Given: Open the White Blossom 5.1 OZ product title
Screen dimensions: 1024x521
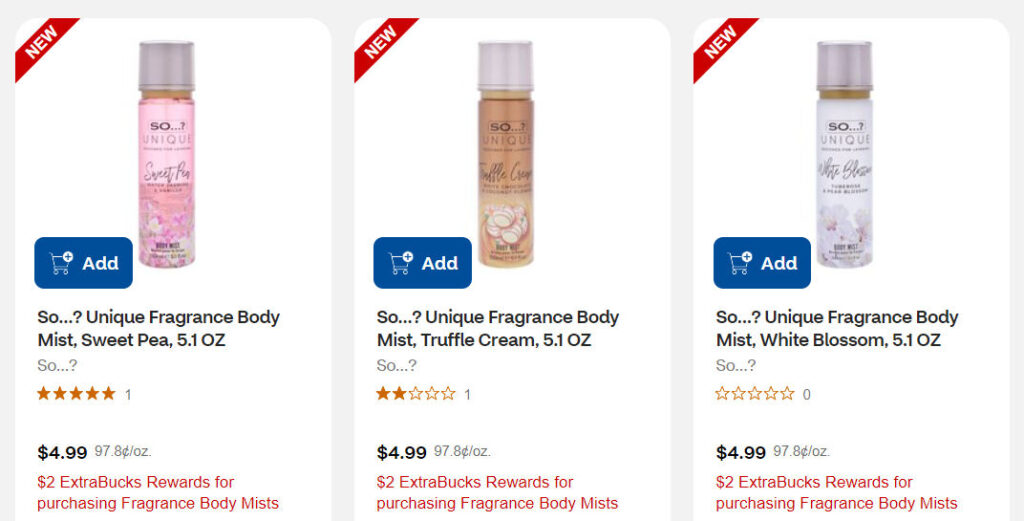Looking at the screenshot, I should point(836,329).
